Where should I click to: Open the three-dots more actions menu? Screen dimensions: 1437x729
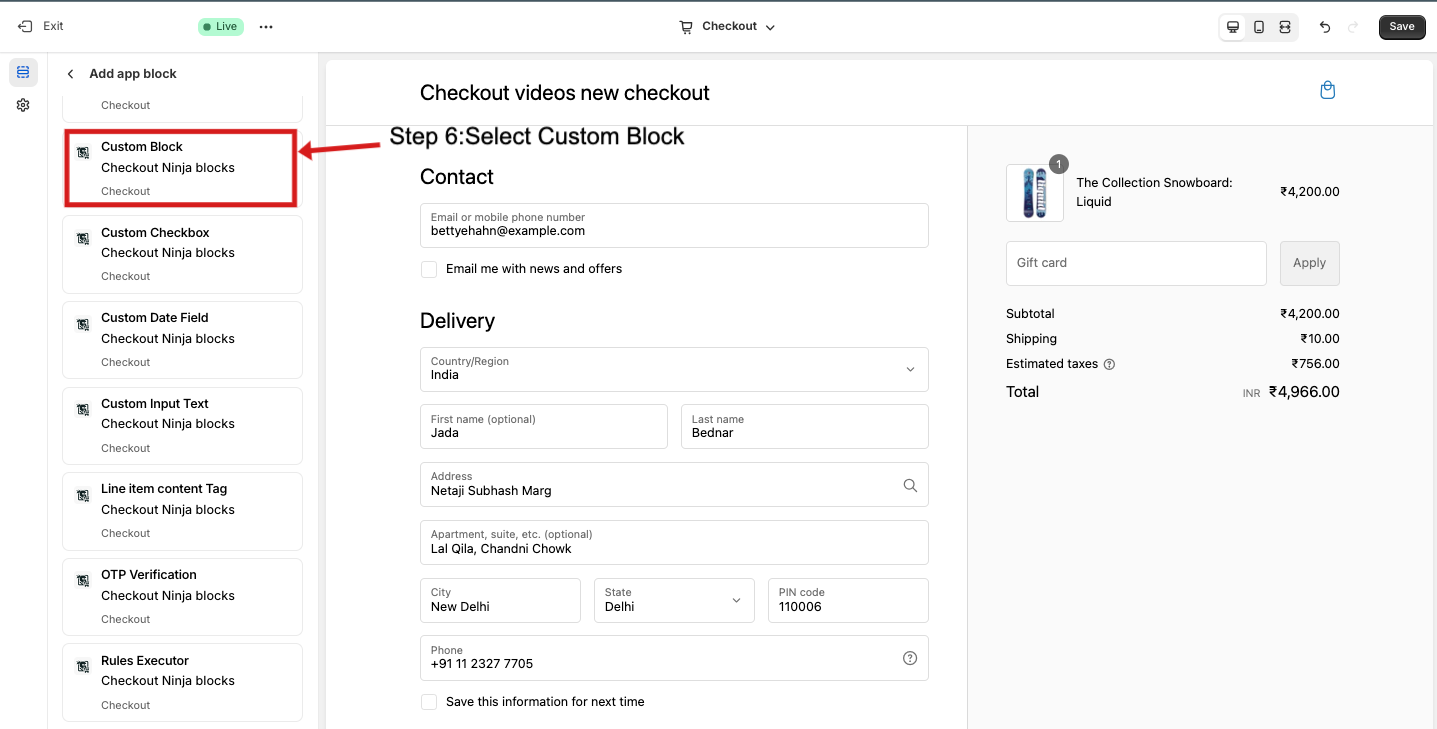[x=266, y=27]
